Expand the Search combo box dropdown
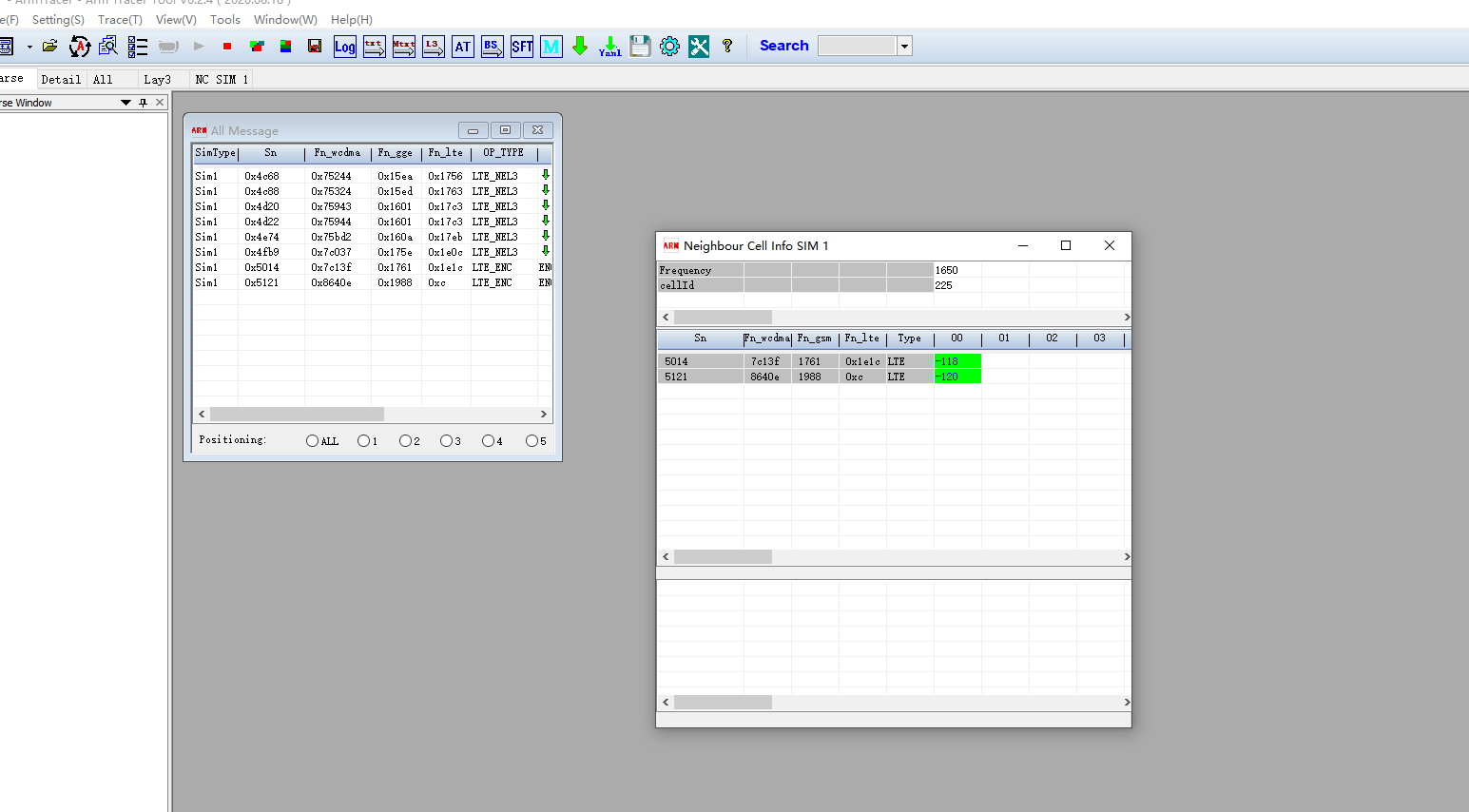 coord(904,47)
